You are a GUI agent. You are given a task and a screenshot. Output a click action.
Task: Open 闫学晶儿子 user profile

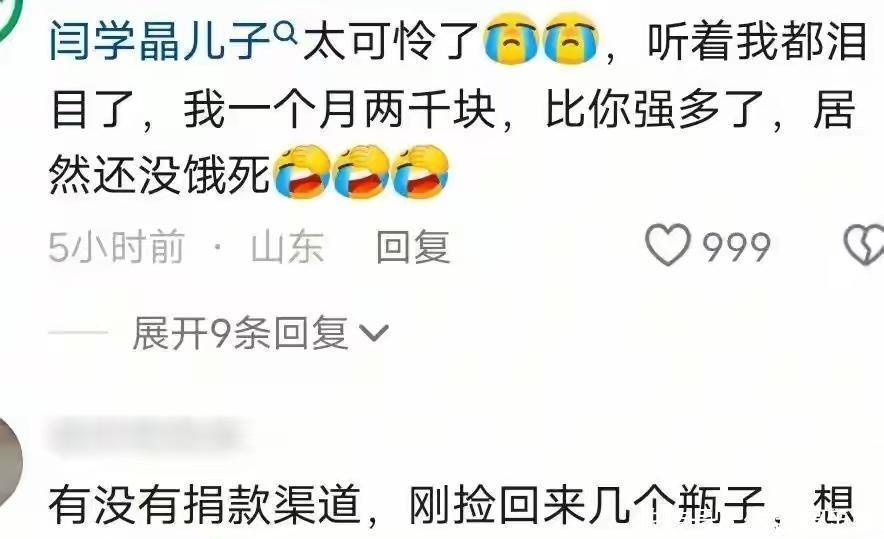click(x=160, y=41)
